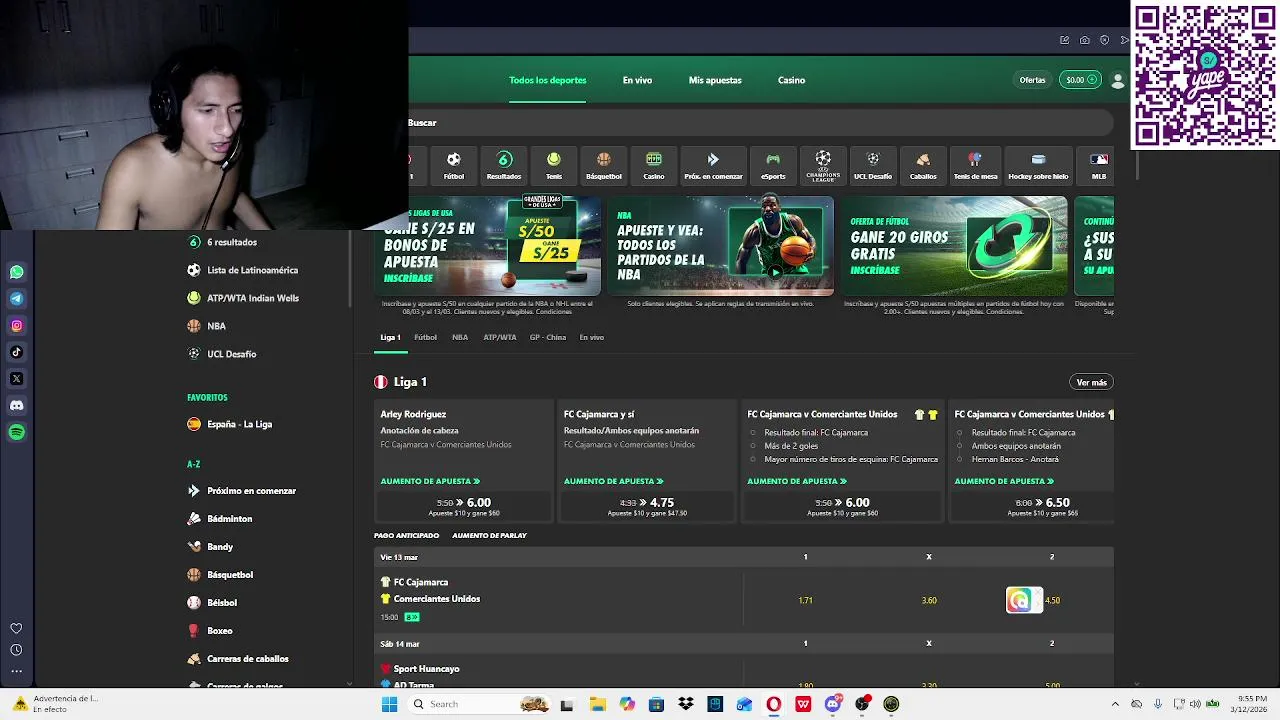Viewport: 1280px width, 720px height.
Task: Select the ATP/WTA filter tab
Action: coord(500,337)
